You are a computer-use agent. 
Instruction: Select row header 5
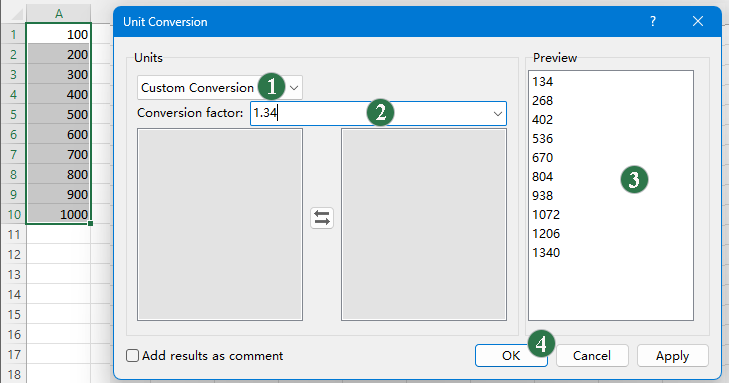click(13, 114)
